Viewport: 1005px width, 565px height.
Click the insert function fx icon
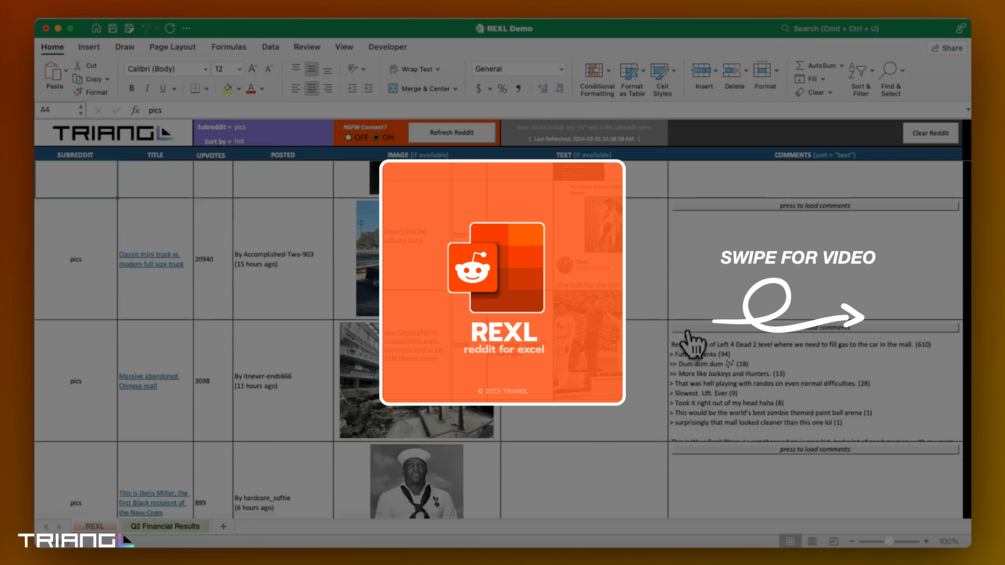pos(135,110)
